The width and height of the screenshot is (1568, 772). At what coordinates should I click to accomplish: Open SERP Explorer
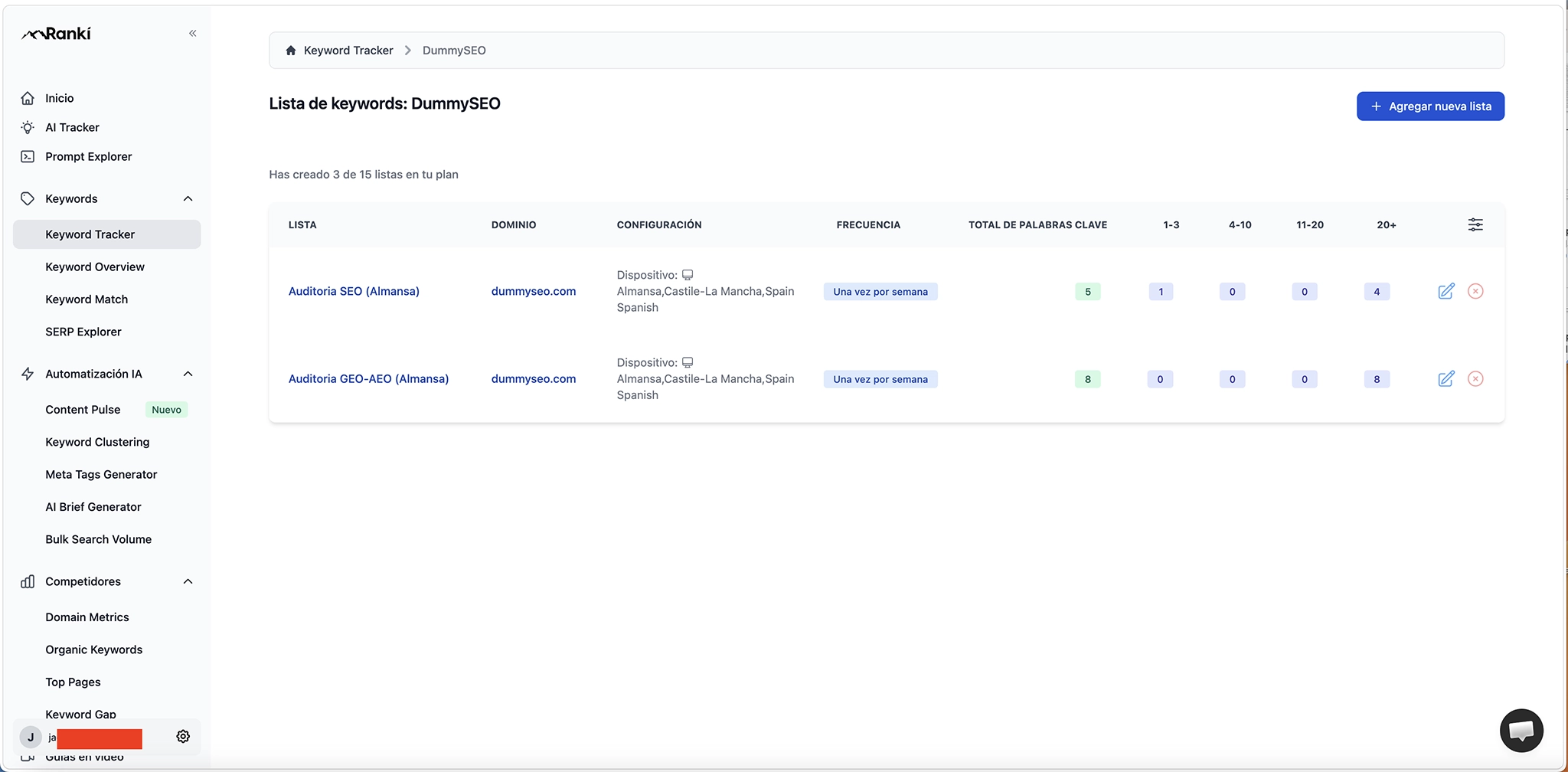83,332
